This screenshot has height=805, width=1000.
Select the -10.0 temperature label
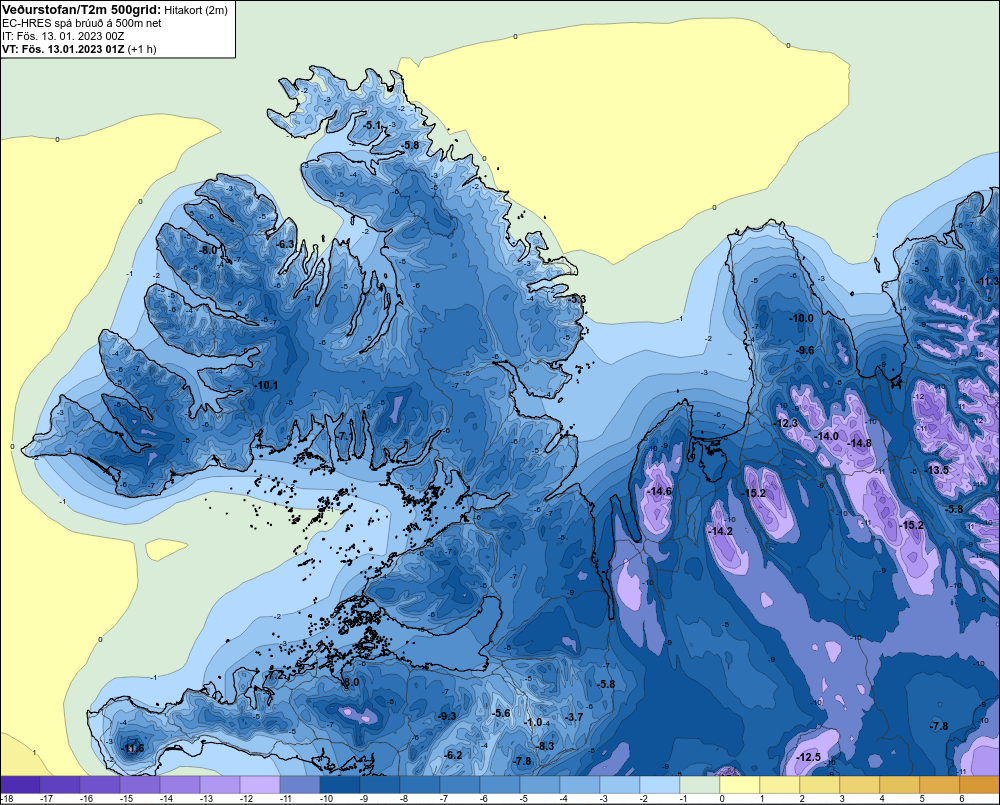point(801,318)
